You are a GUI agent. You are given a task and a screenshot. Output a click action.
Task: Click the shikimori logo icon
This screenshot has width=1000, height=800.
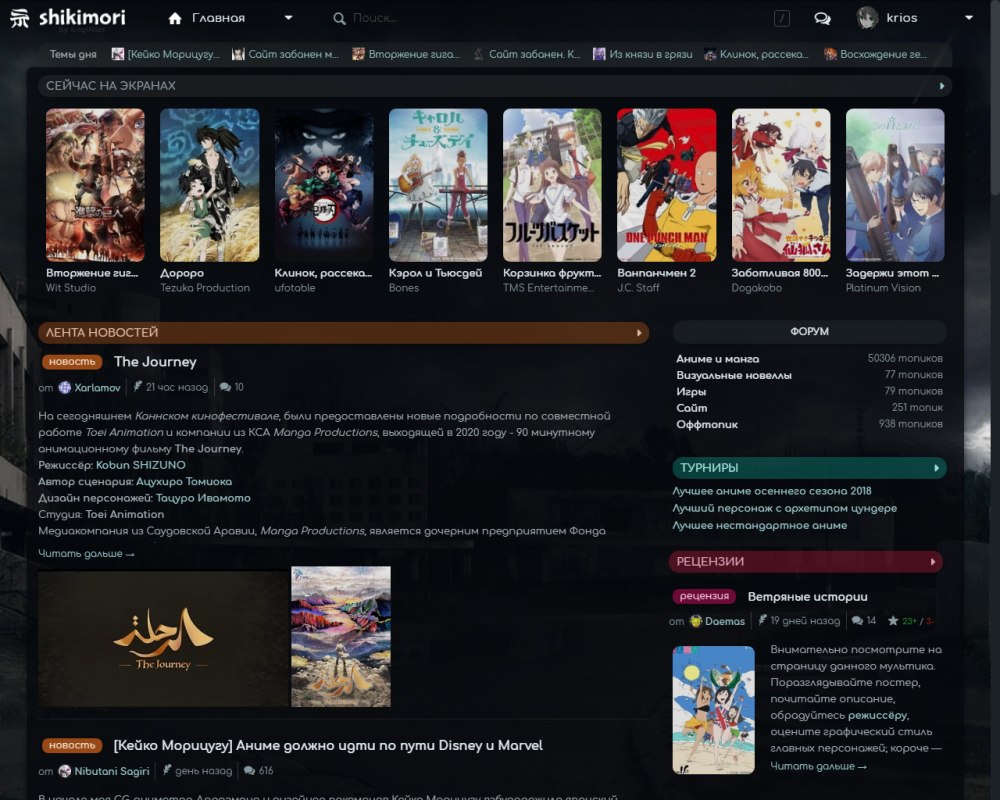pyautogui.click(x=20, y=18)
